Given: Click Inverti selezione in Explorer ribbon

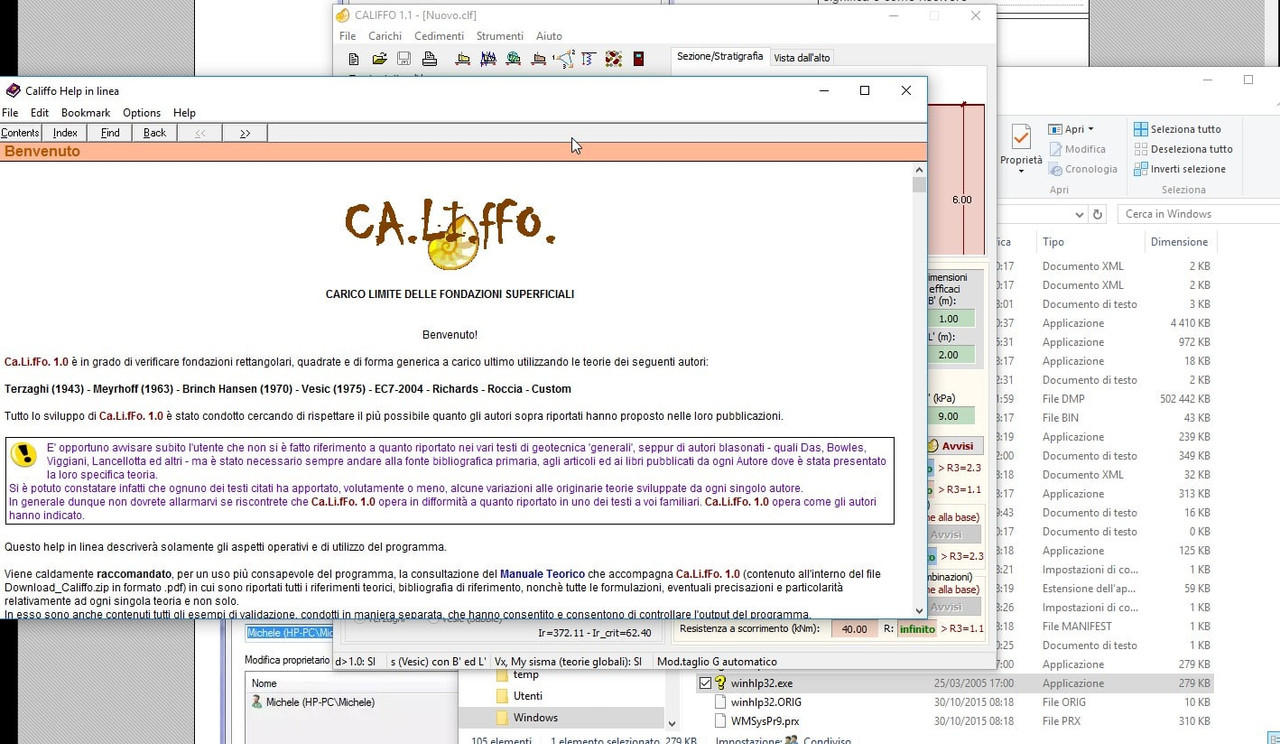Looking at the screenshot, I should (x=1179, y=169).
